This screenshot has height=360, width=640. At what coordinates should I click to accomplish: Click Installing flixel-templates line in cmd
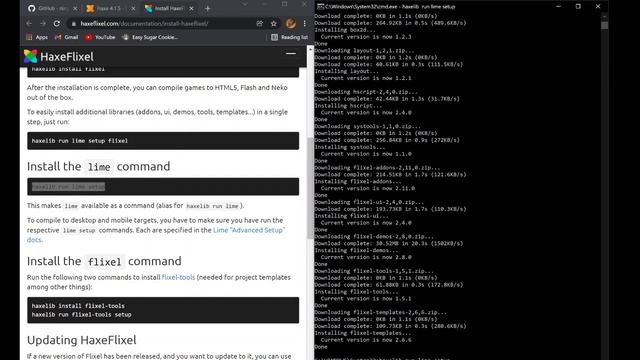point(363,333)
